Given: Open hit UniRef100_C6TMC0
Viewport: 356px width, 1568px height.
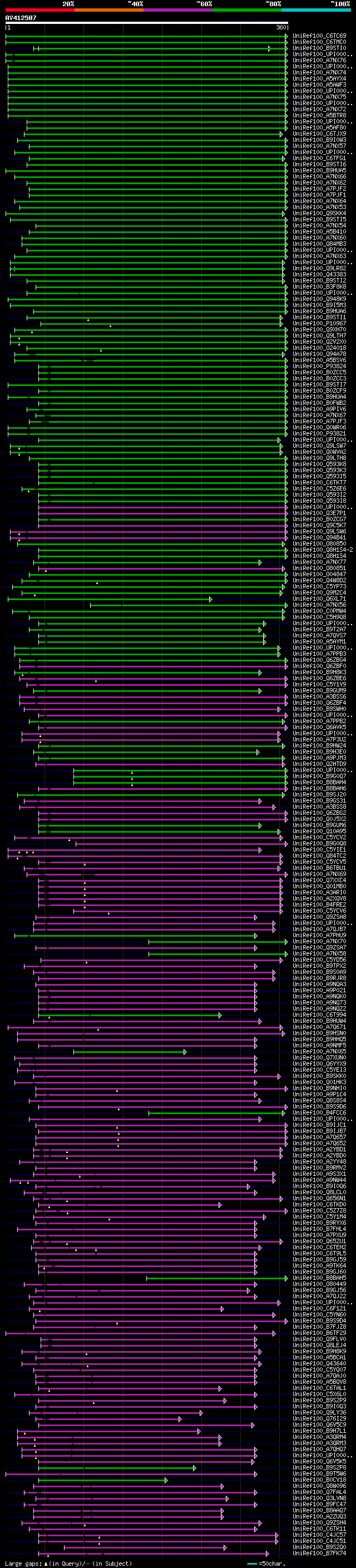Looking at the screenshot, I should [x=319, y=42].
